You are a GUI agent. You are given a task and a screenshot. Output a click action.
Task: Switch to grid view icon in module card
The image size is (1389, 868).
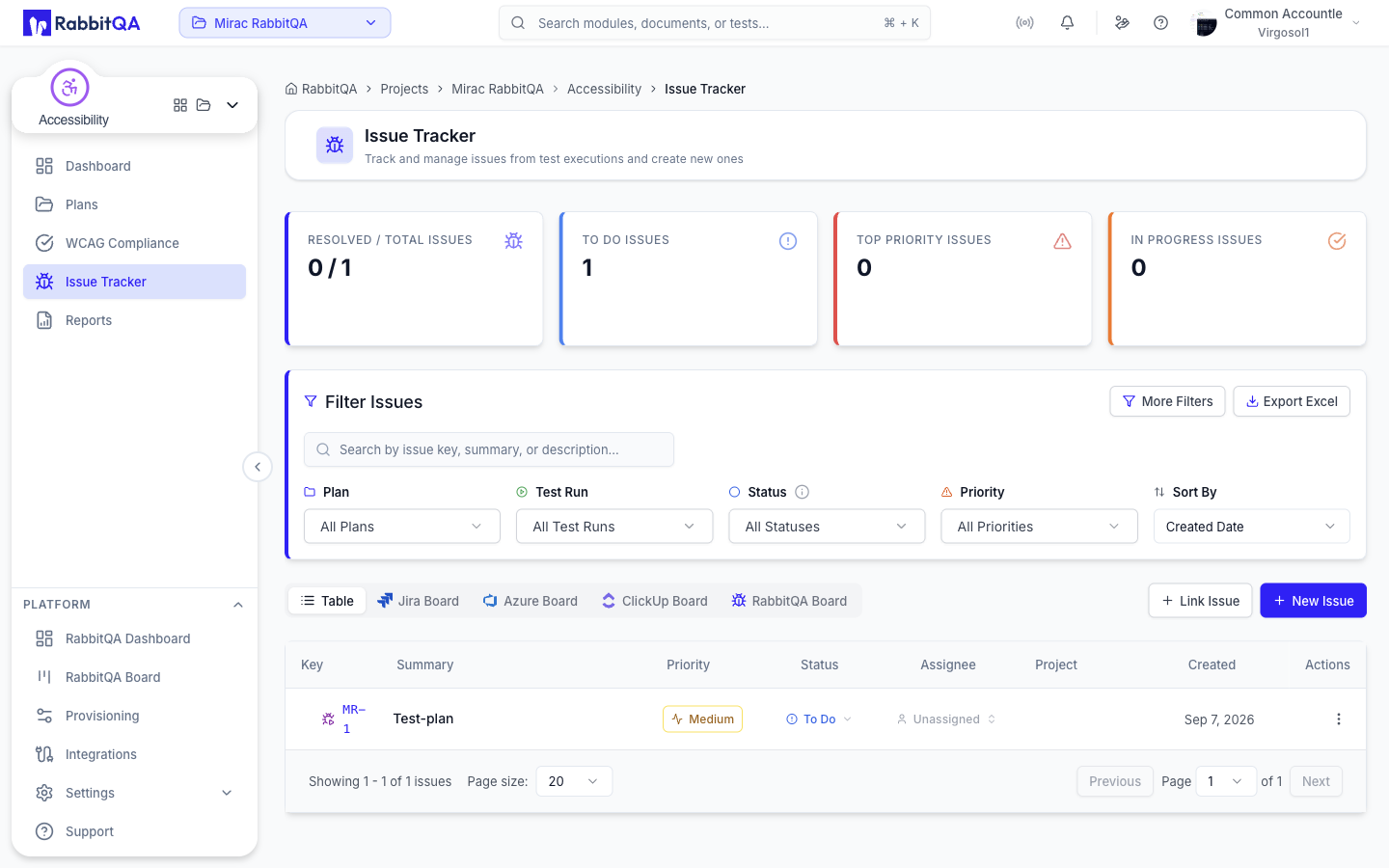pyautogui.click(x=180, y=105)
